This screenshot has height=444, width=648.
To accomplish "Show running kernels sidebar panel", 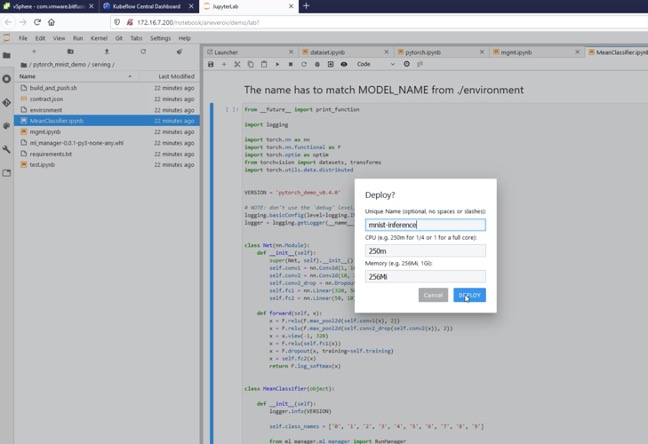I will (x=7, y=79).
